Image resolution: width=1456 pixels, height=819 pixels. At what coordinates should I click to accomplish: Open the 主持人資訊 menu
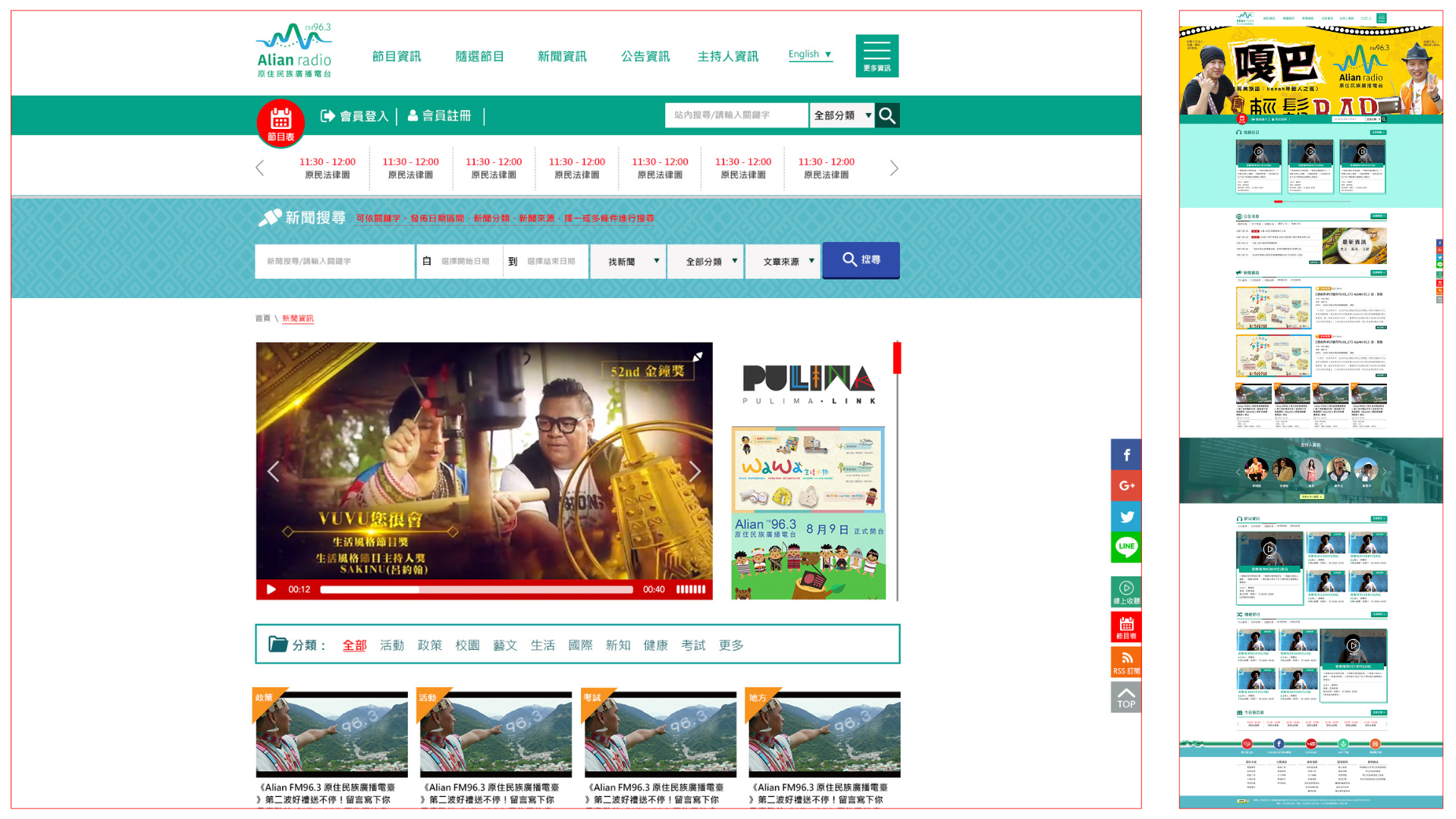click(x=728, y=56)
